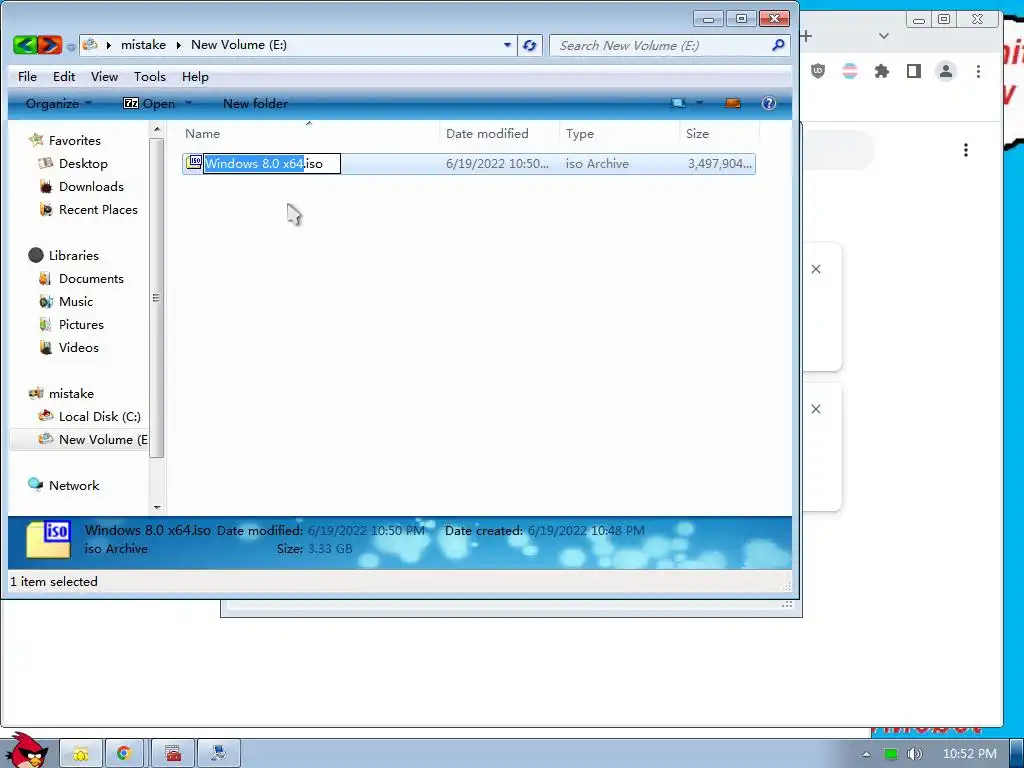Expand the address bar history dropdown
Image resolution: width=1024 pixels, height=768 pixels.
pos(507,45)
